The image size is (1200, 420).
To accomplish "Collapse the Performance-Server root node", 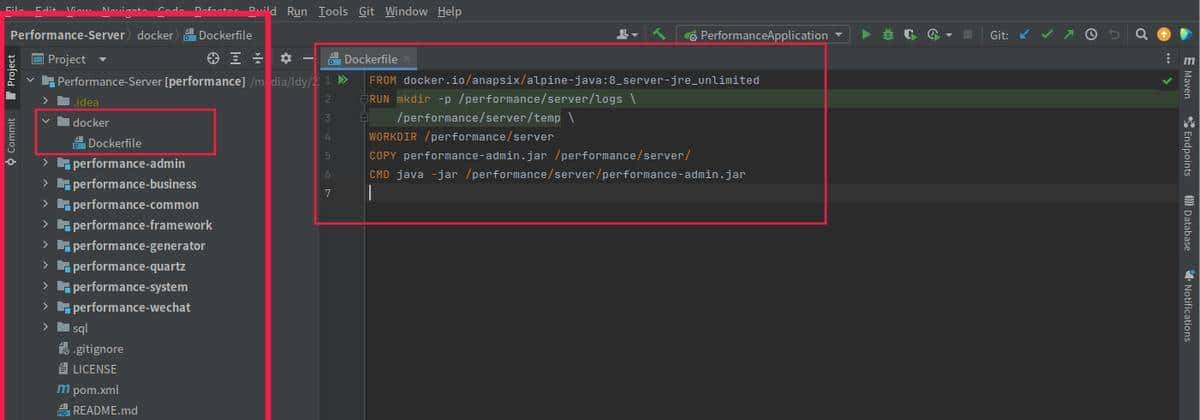I will click(x=31, y=81).
